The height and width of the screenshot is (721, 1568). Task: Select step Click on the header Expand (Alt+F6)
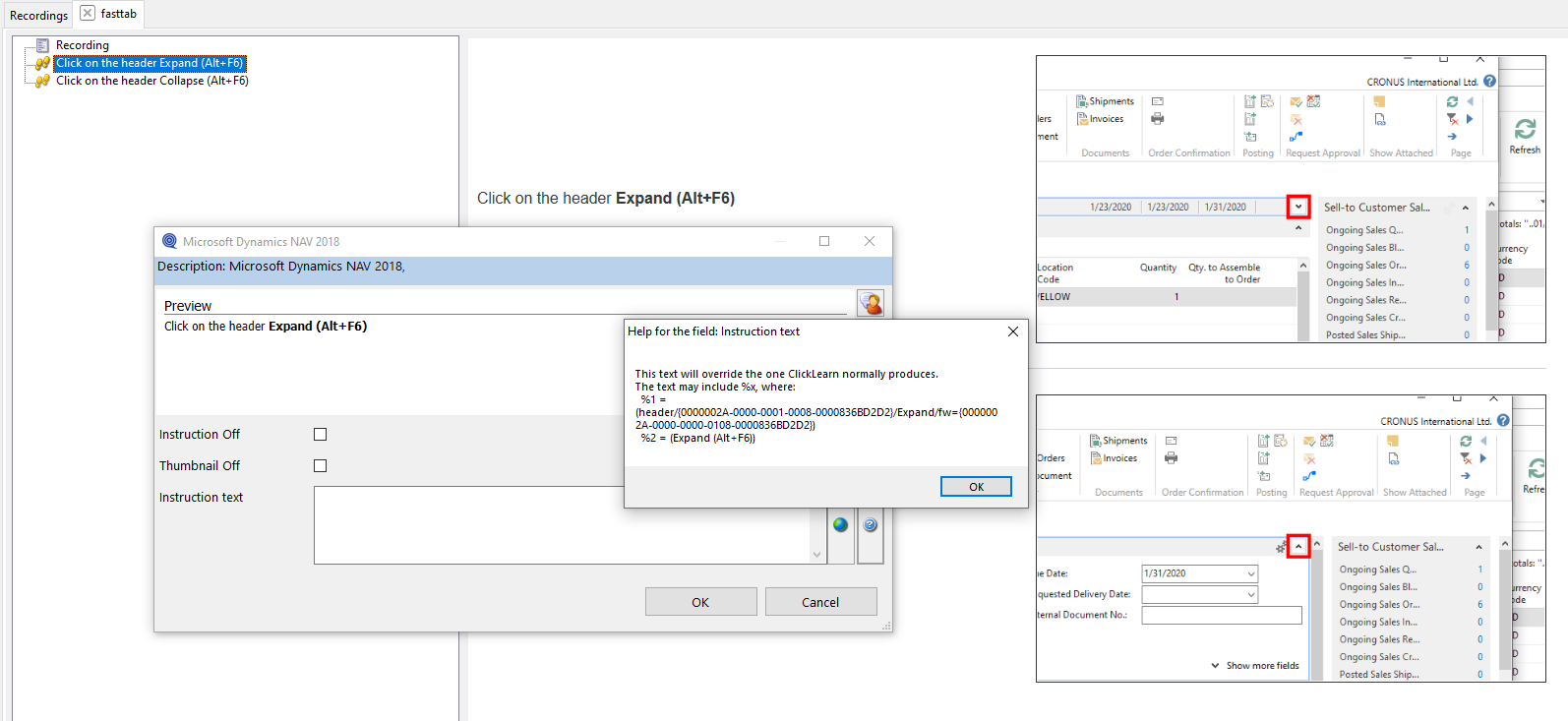tap(150, 63)
